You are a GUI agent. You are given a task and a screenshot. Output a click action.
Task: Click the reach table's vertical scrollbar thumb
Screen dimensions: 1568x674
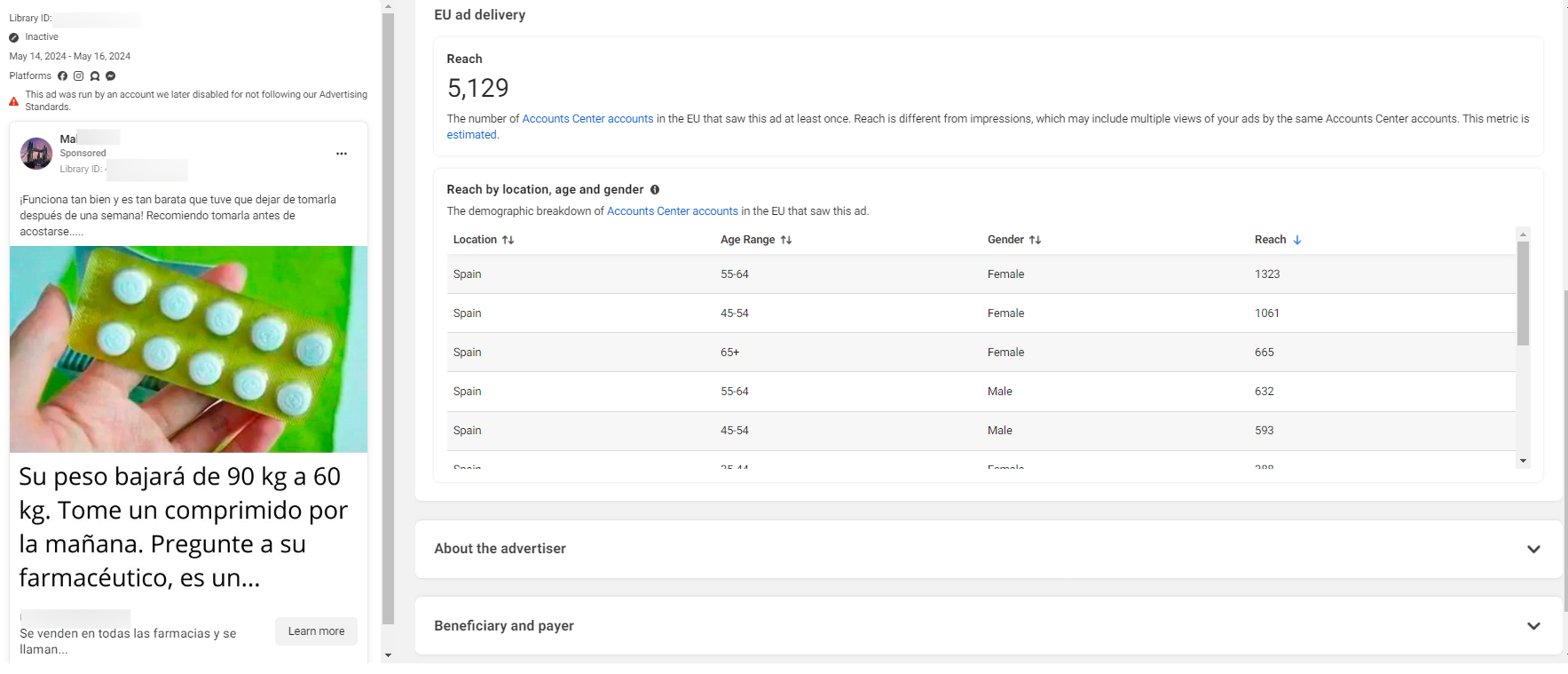(x=1523, y=293)
